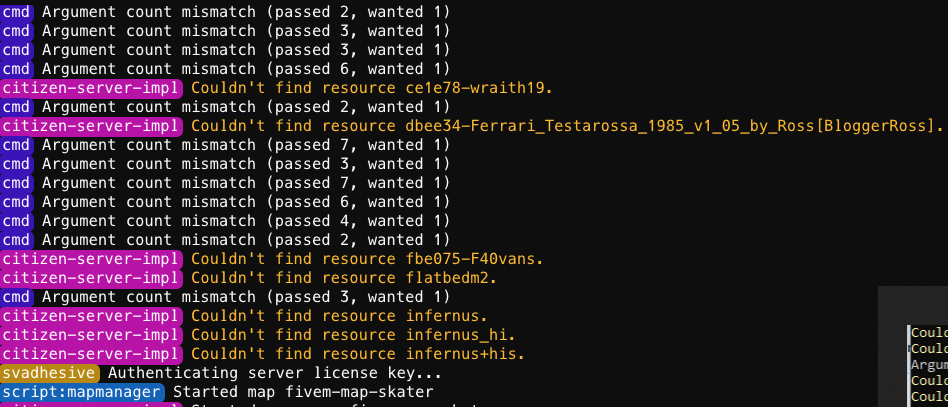Select the fbe075-F40vans resource name

coord(469,259)
